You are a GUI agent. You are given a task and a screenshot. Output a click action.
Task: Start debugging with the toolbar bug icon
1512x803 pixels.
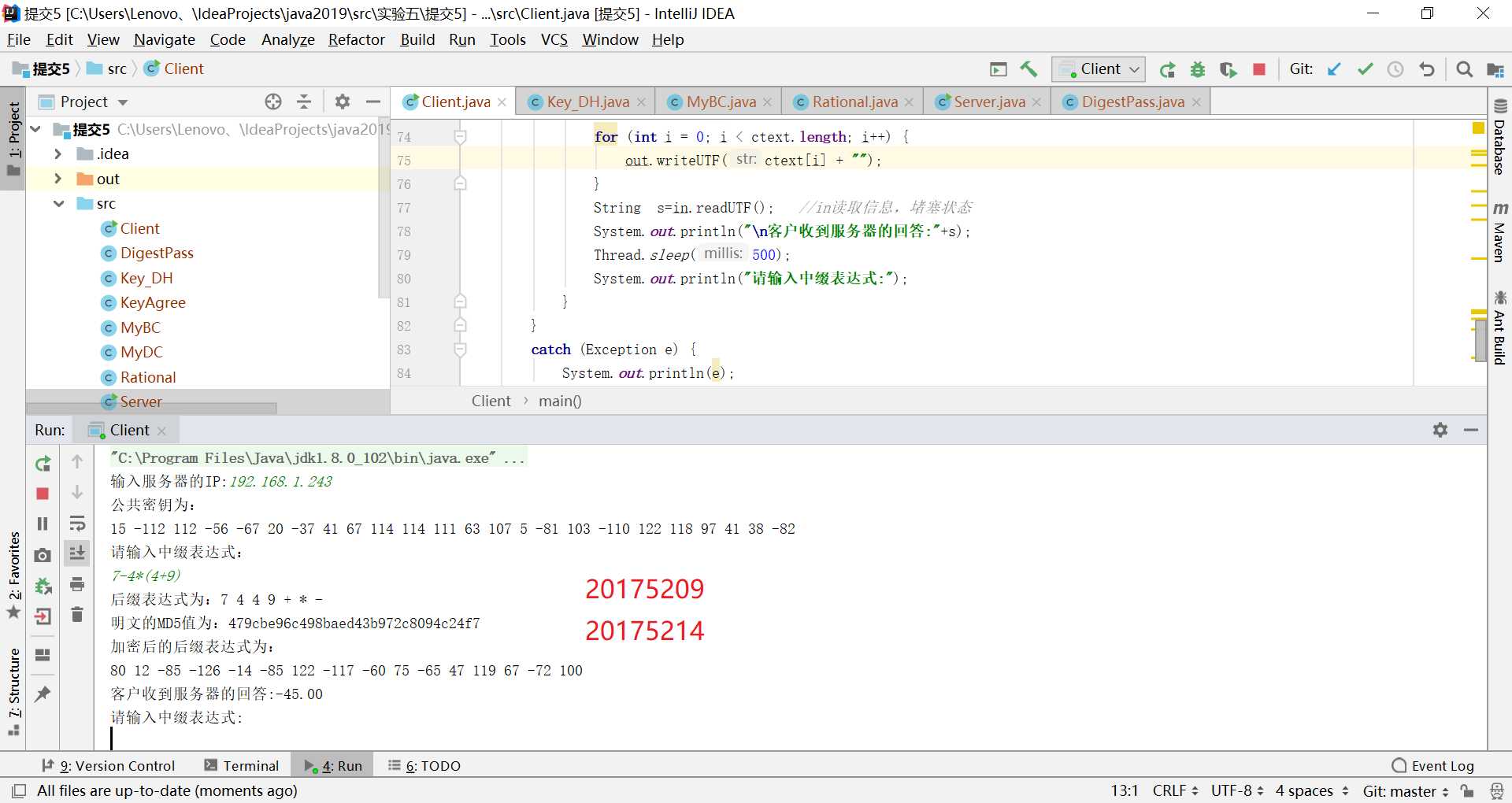coord(1198,69)
